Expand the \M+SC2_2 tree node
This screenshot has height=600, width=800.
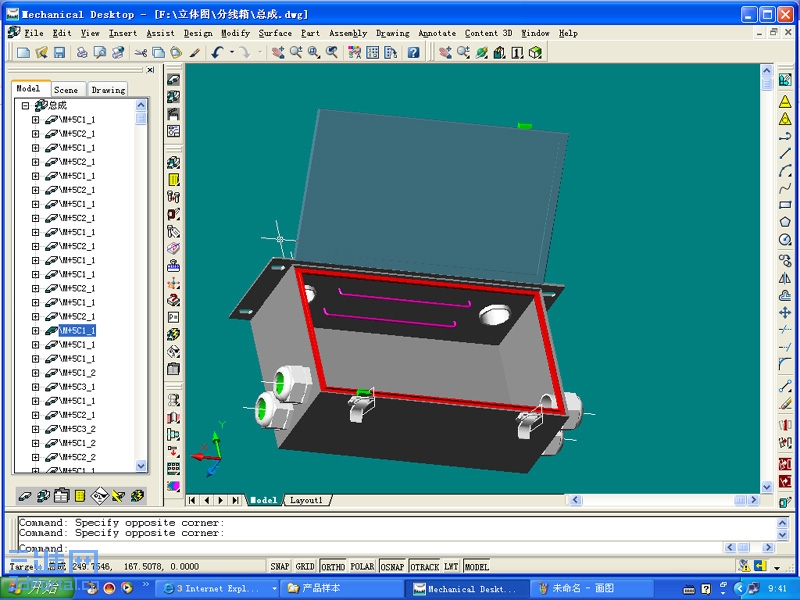coord(35,457)
